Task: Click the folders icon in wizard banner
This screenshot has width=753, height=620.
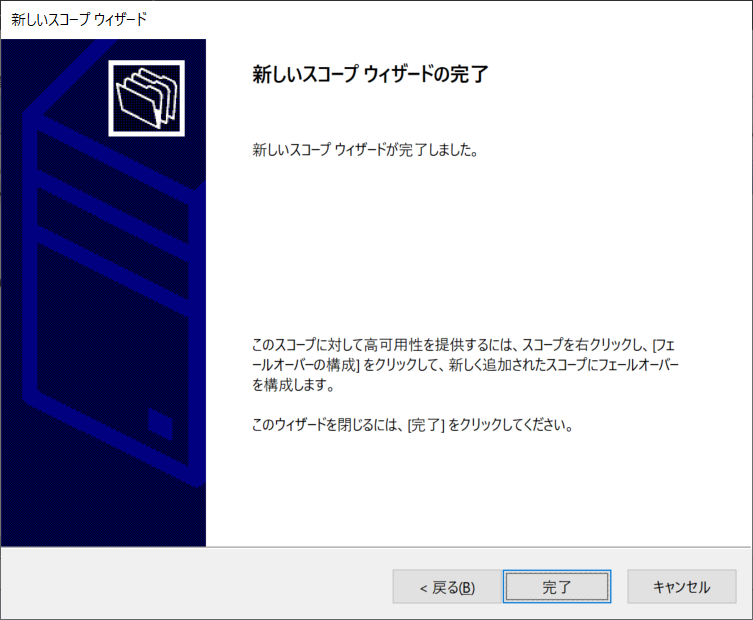Action: tap(146, 98)
